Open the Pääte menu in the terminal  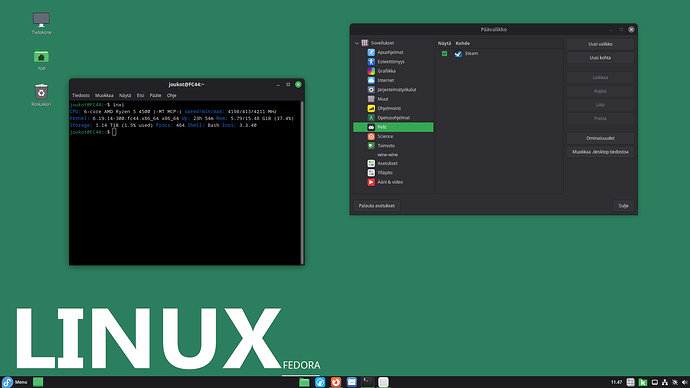click(x=155, y=95)
